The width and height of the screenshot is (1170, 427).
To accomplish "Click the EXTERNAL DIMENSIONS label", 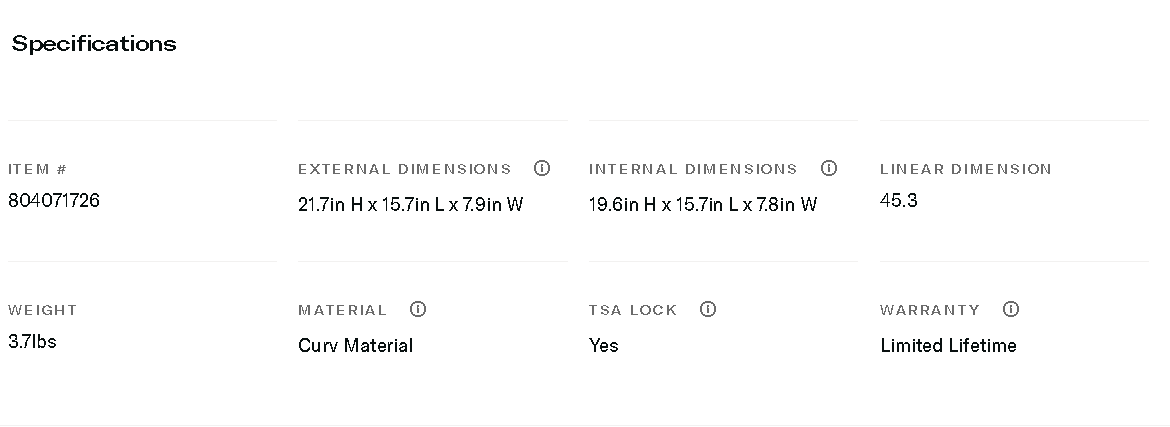I will (x=404, y=169).
